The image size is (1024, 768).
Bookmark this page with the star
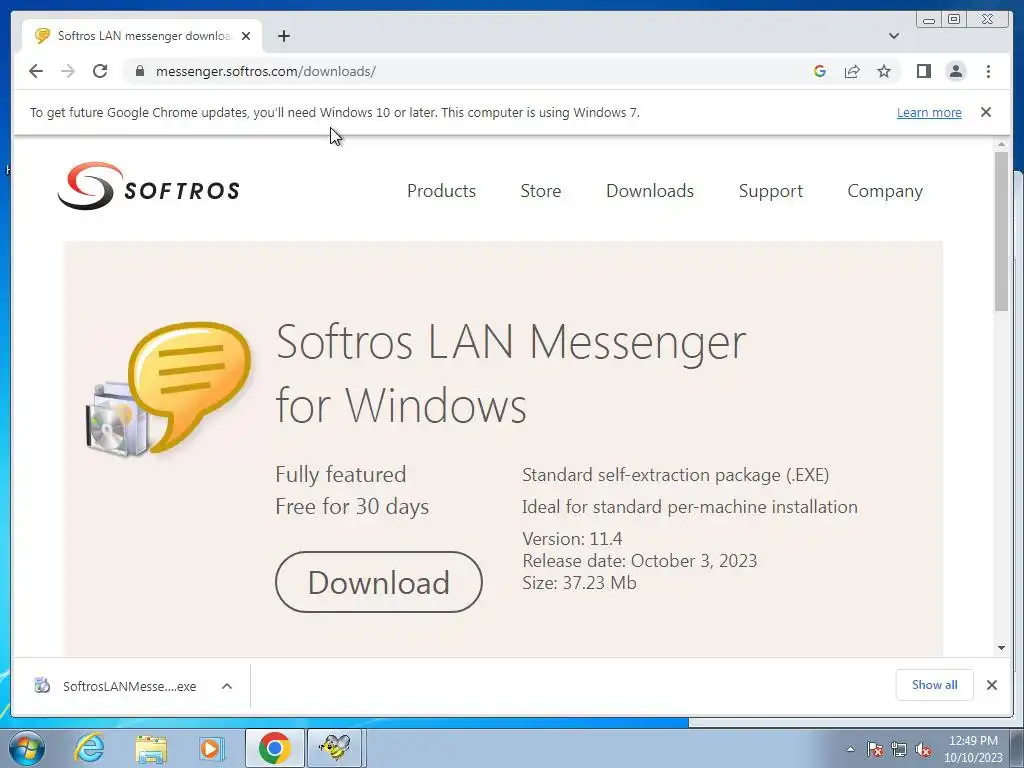pos(884,71)
